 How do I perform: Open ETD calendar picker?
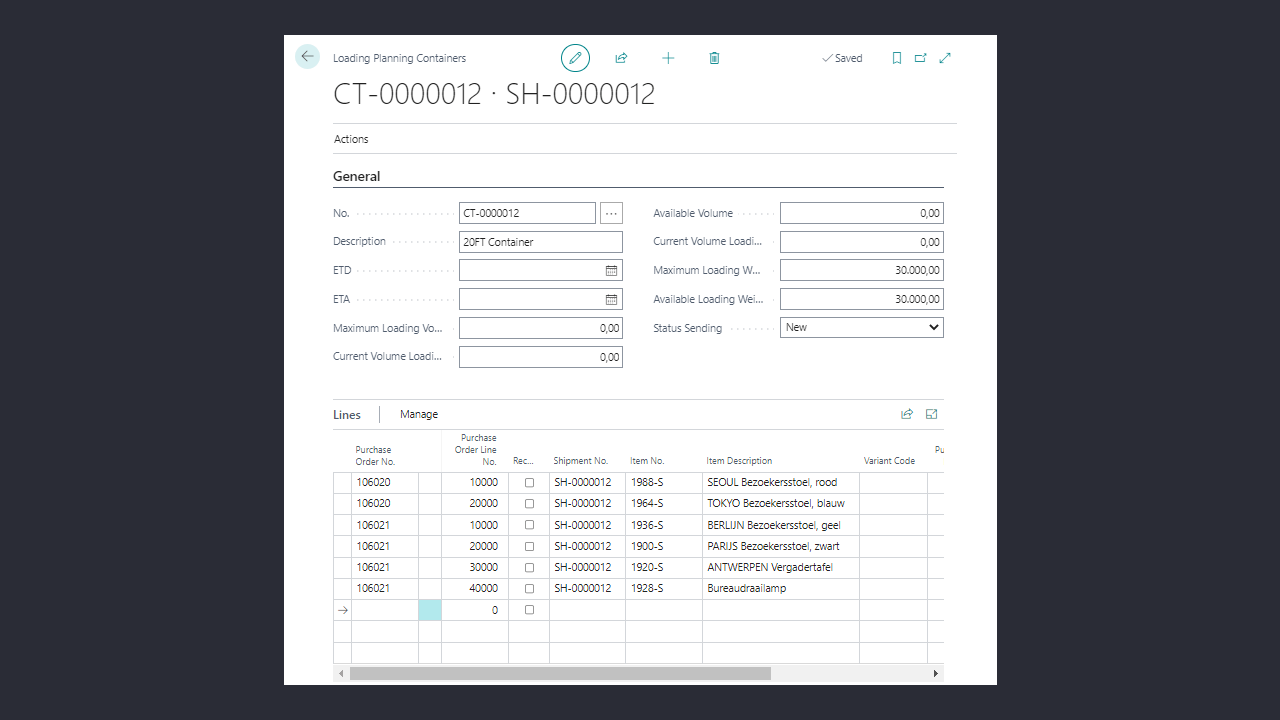pyautogui.click(x=611, y=270)
